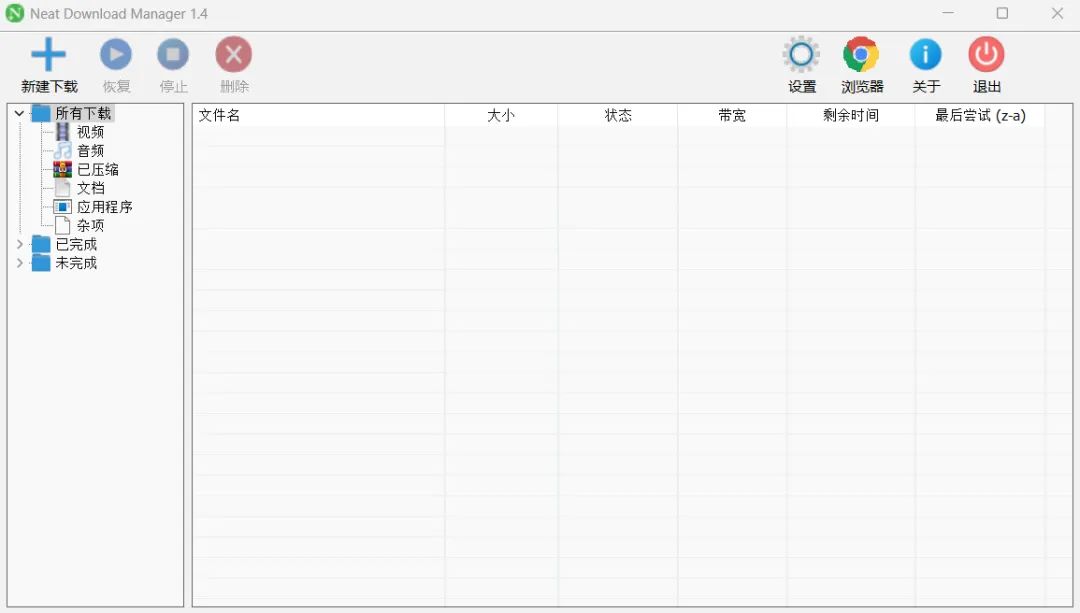Screen dimensions: 1080x613
Task: Select the Compressed (已压缩) category
Action: click(97, 170)
